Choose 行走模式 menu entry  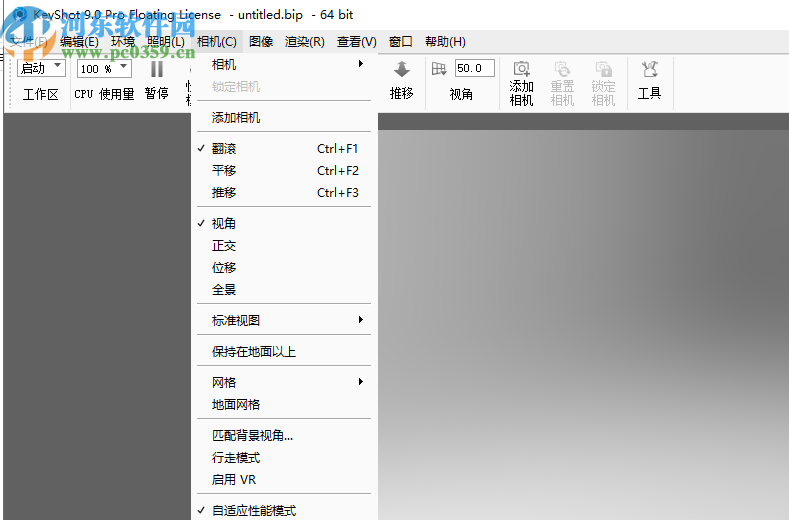tap(284, 458)
